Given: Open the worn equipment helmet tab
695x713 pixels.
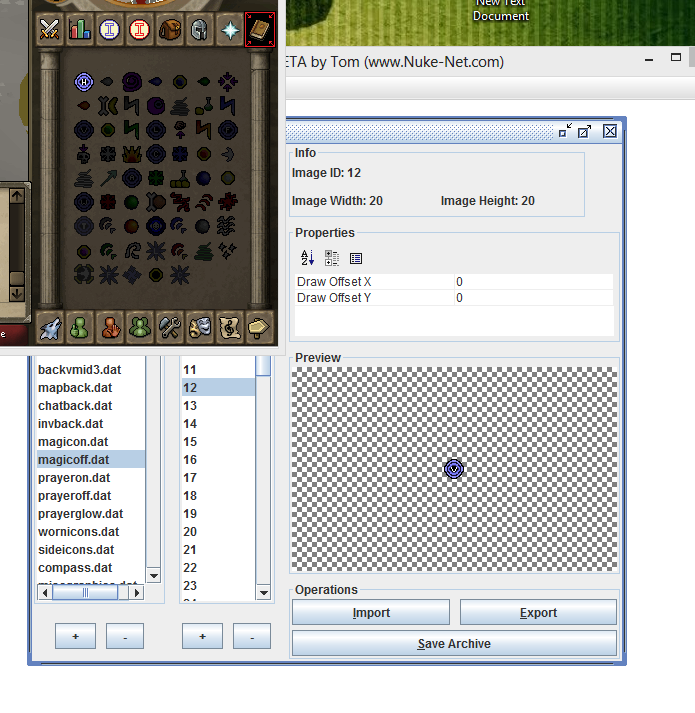Looking at the screenshot, I should pos(199,30).
